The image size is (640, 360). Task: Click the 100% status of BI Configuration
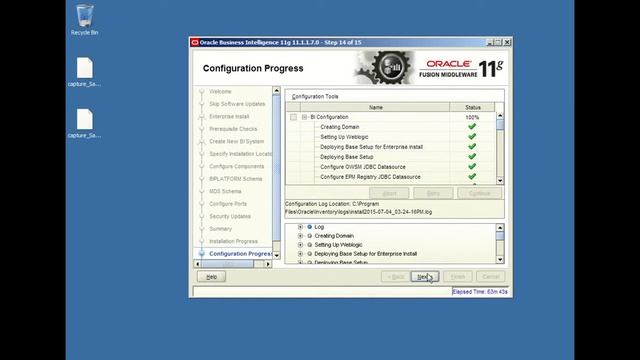click(472, 117)
